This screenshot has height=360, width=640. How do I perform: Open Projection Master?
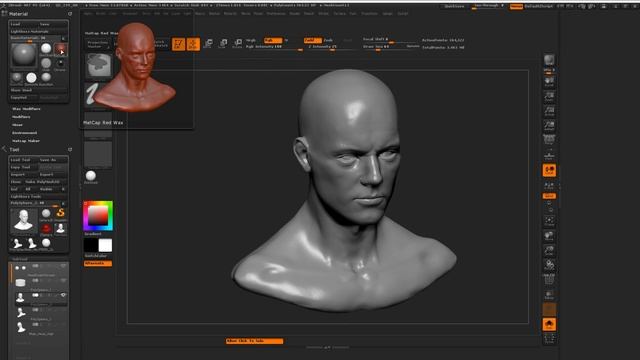coord(98,44)
